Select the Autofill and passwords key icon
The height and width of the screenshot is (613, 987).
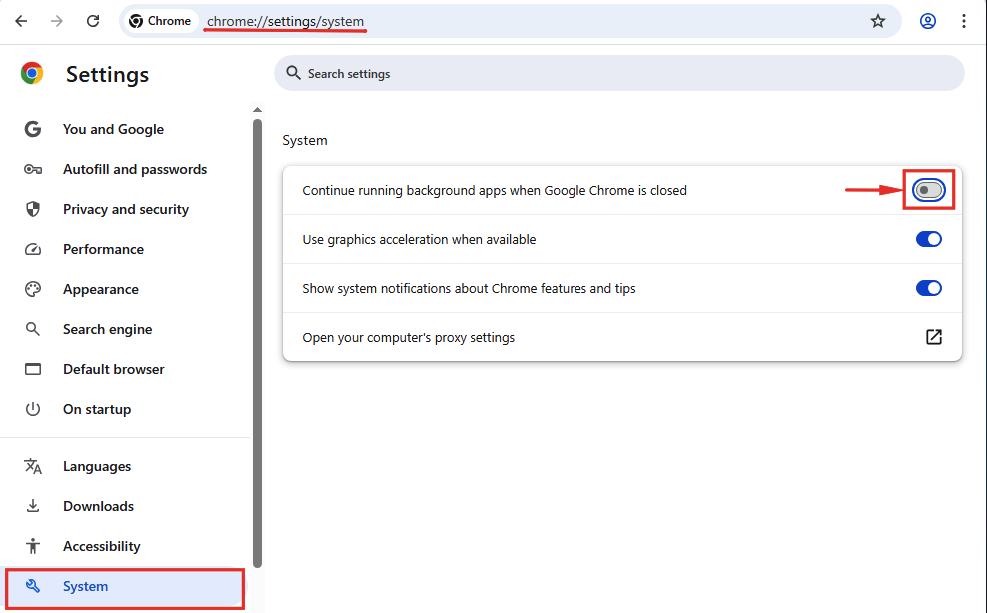(31, 168)
